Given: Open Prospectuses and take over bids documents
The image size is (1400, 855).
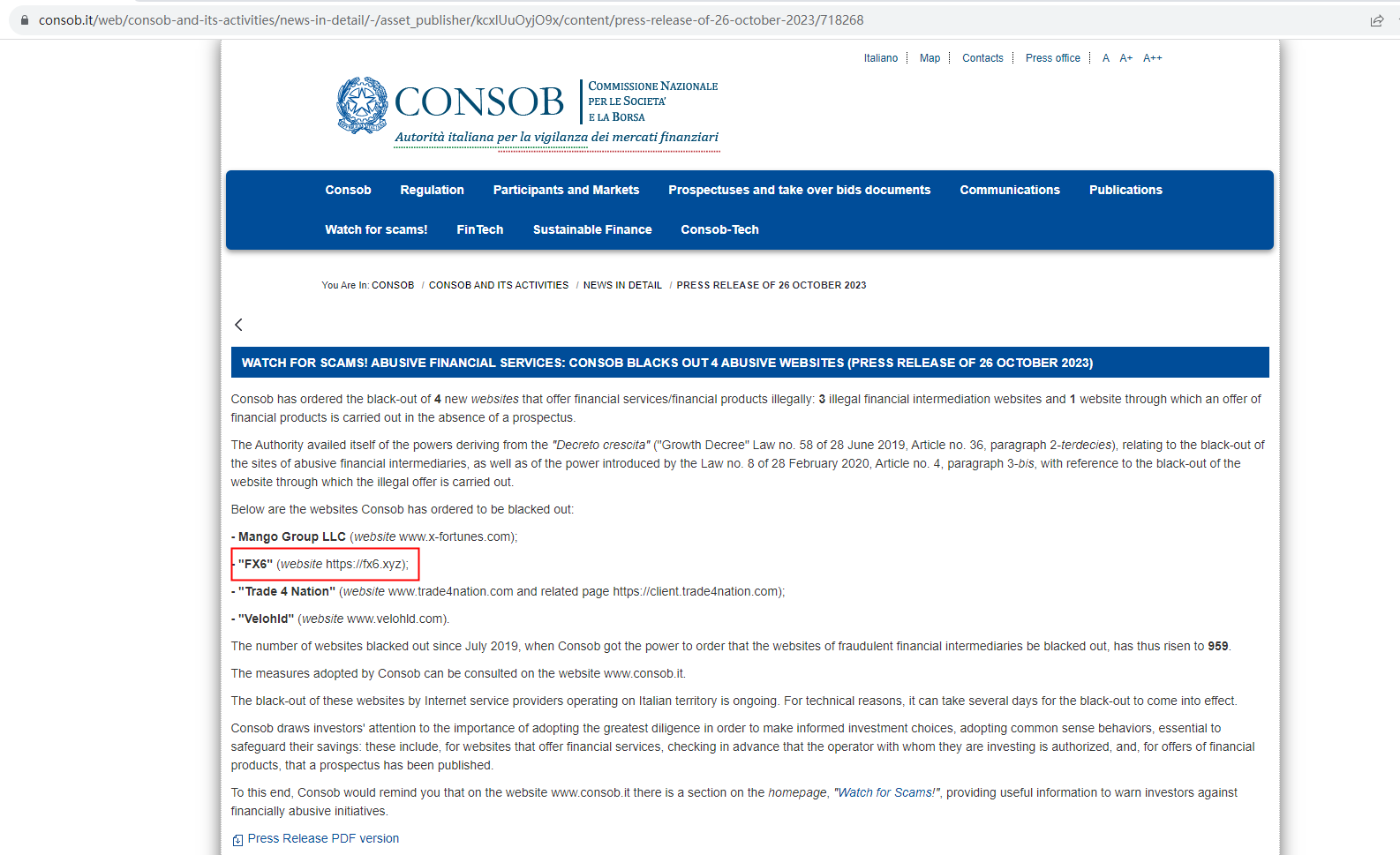Looking at the screenshot, I should (x=799, y=190).
